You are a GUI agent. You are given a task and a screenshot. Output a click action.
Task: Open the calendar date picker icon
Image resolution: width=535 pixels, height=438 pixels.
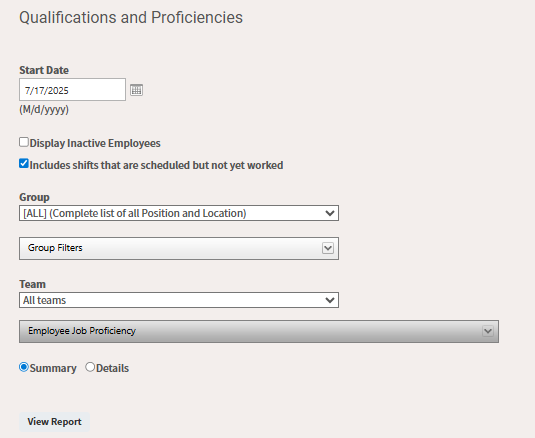(x=136, y=90)
